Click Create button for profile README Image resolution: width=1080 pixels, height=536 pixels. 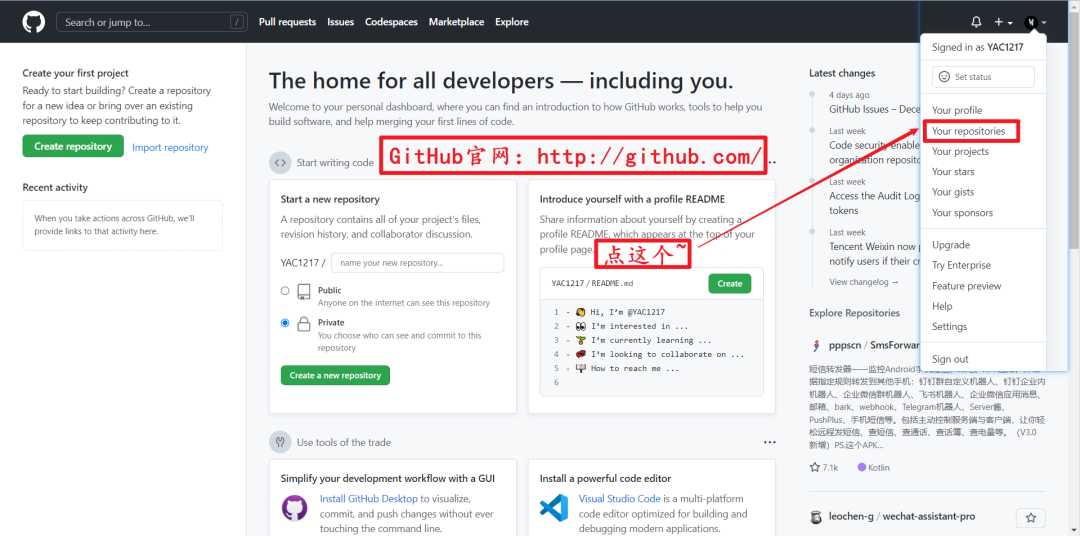tap(729, 283)
